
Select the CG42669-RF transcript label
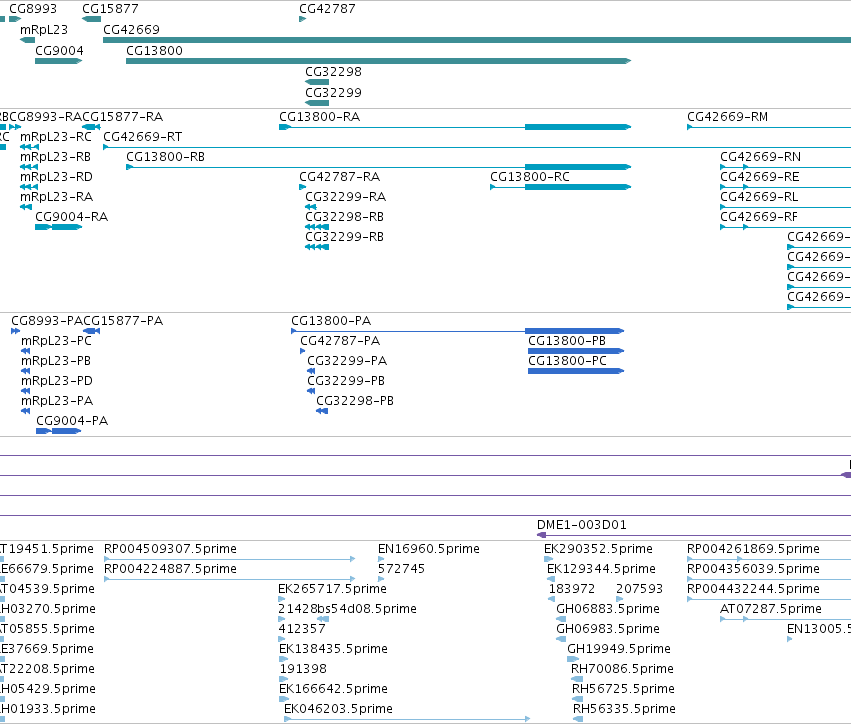click(759, 217)
